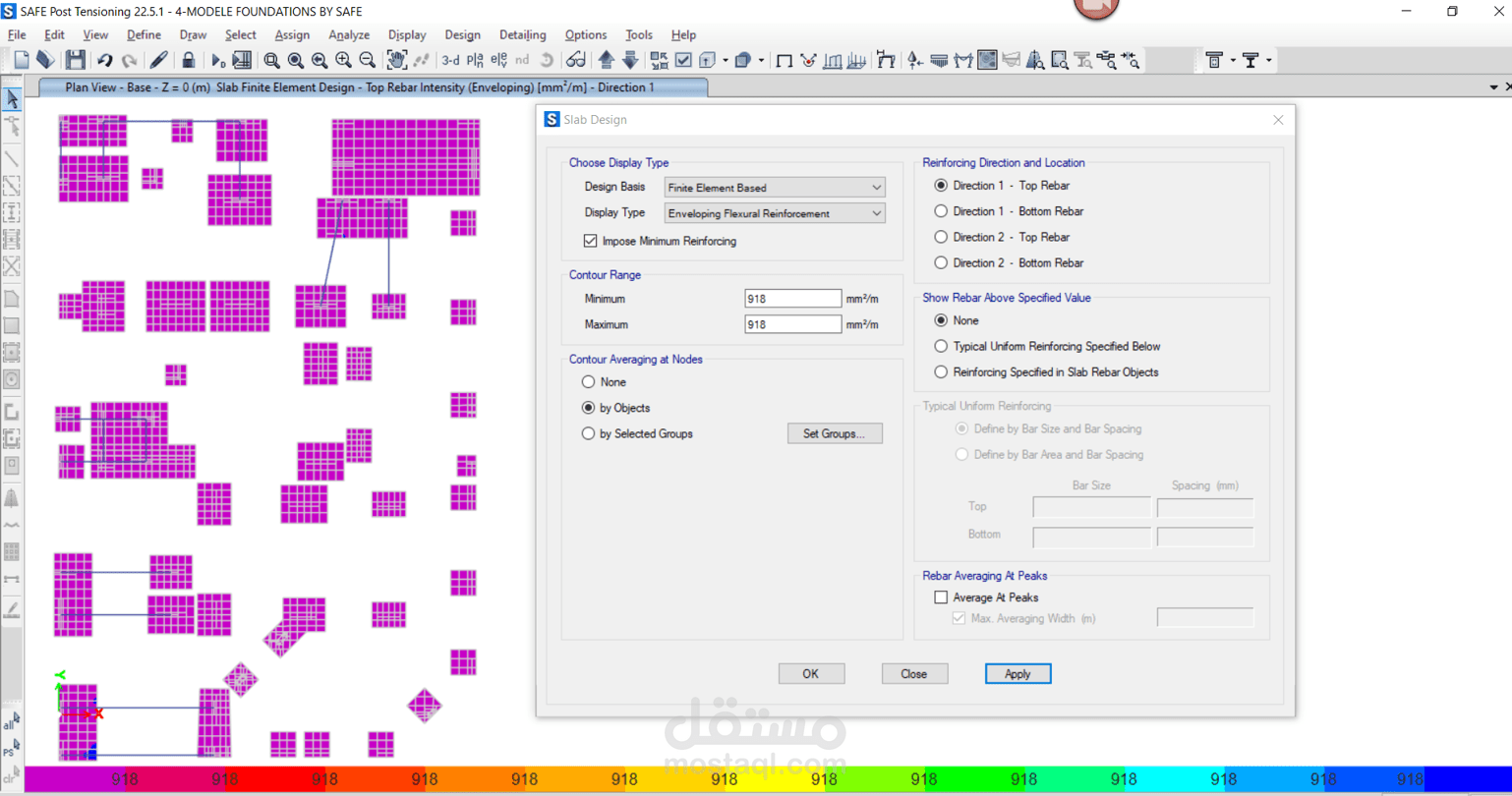The height and width of the screenshot is (796, 1512).
Task: Select the draw line tool in sidebar
Action: tap(12, 157)
